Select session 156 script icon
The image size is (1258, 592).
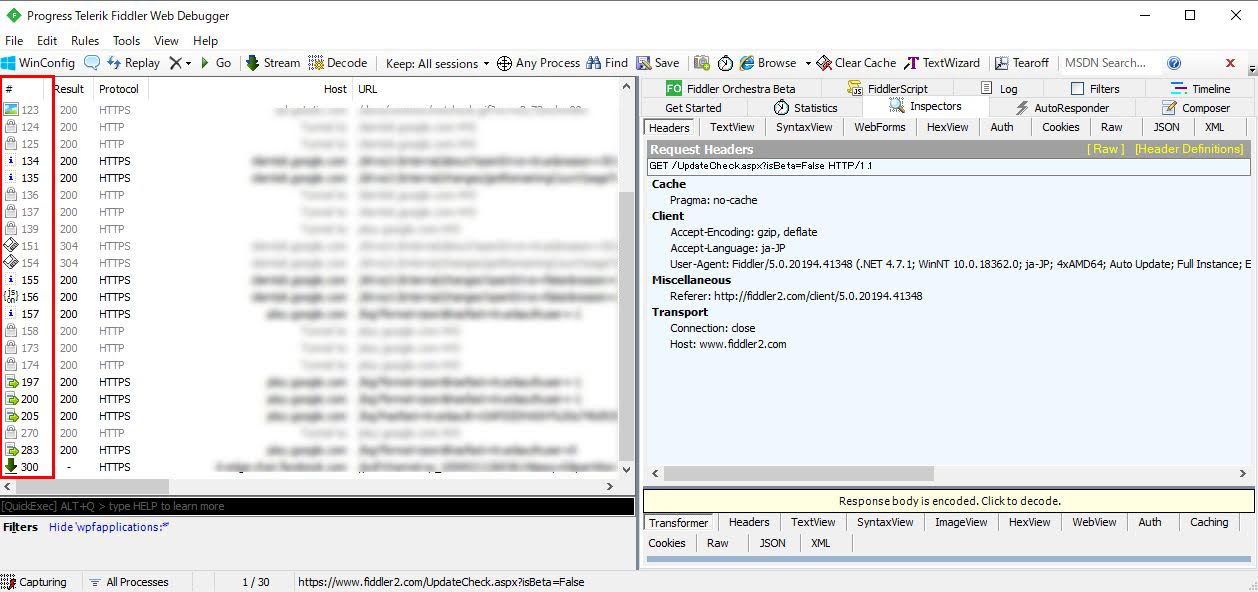[x=11, y=297]
